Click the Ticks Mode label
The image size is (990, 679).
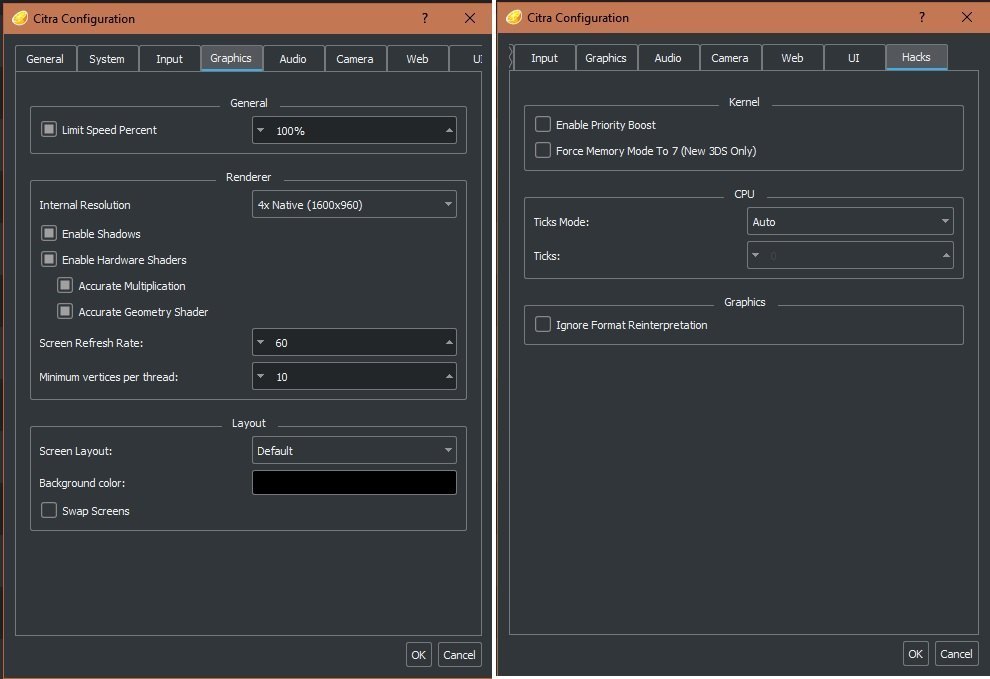click(561, 222)
